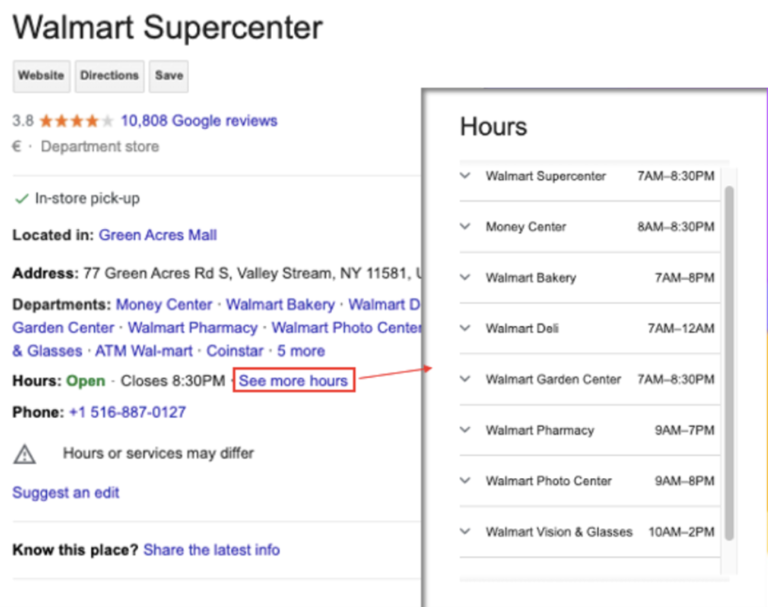This screenshot has height=607, width=768.
Task: Click the 9AM–7PM Walmart Pharmacy hours text
Action: 684,430
